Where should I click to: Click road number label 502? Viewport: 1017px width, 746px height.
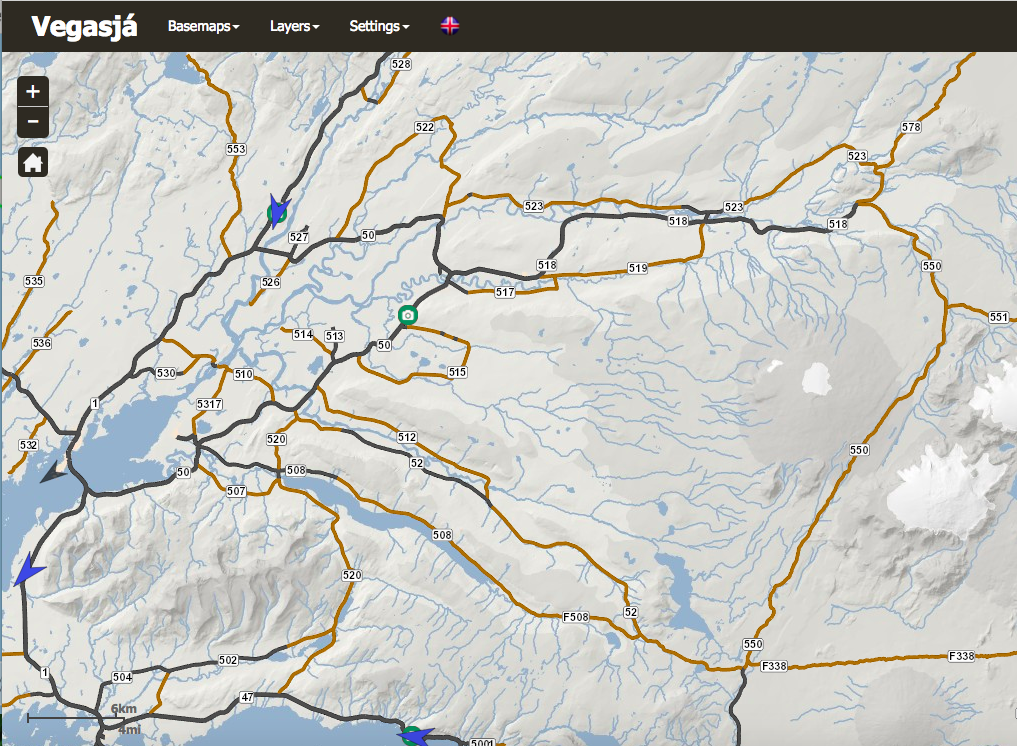228,660
